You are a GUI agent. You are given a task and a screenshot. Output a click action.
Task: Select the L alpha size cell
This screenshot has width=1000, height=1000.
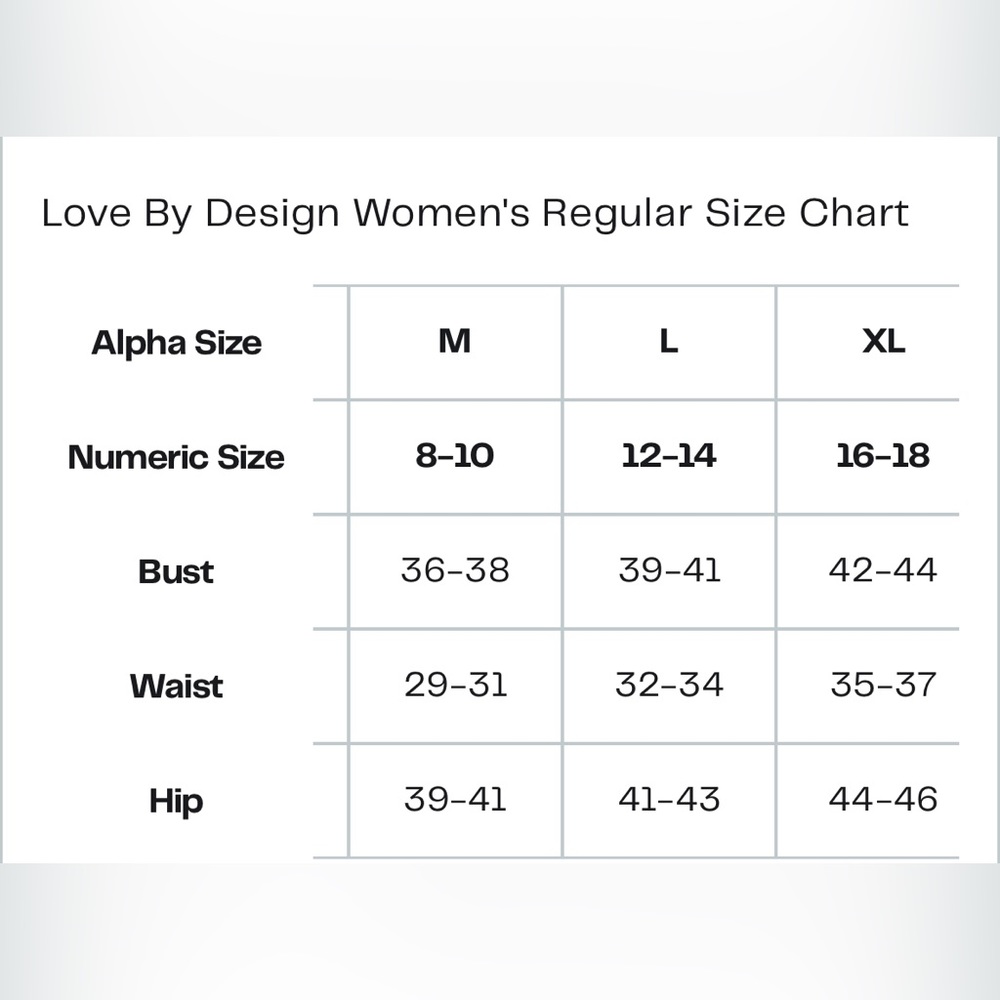[x=668, y=341]
